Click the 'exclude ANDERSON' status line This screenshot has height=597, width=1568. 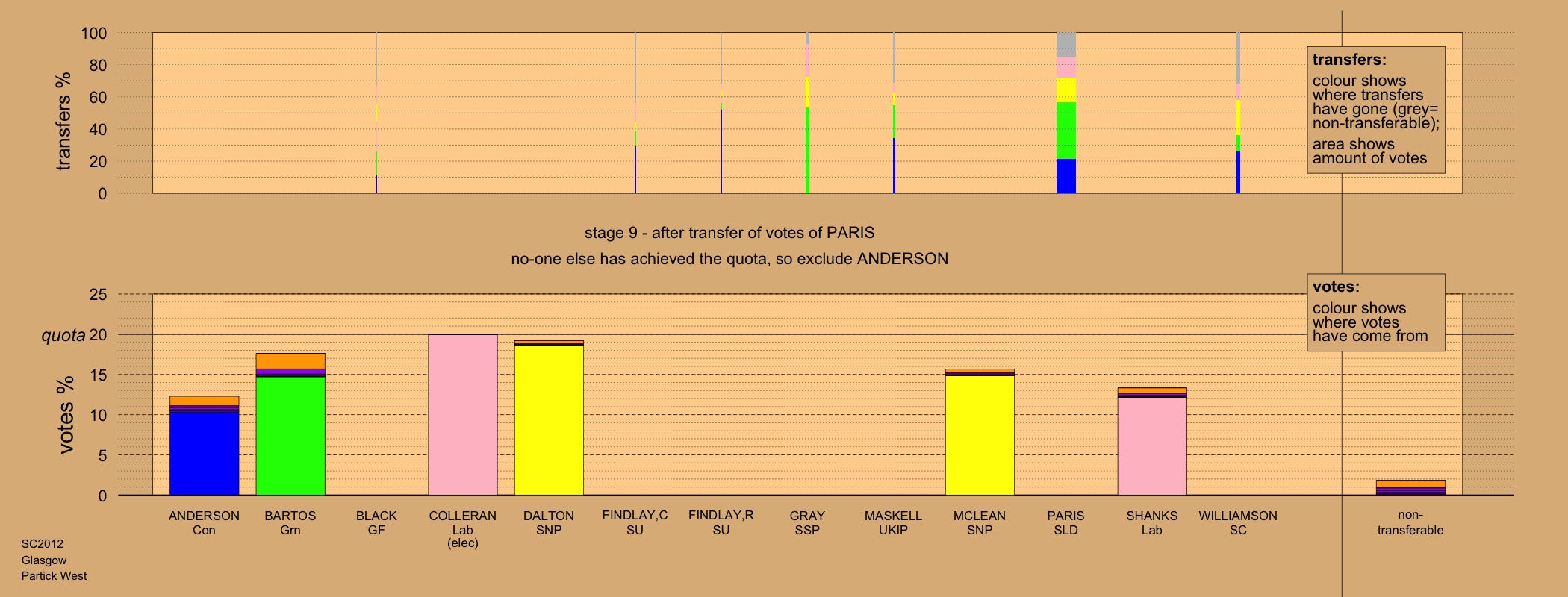729,259
